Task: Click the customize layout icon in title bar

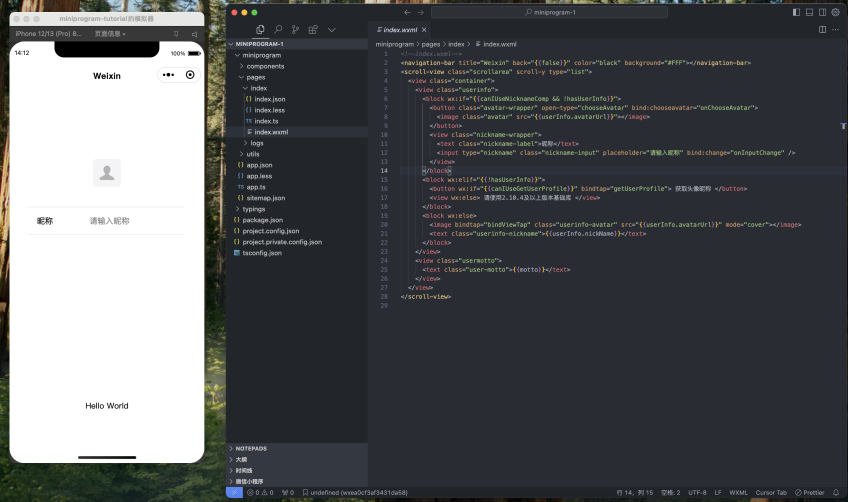Action: pos(835,12)
